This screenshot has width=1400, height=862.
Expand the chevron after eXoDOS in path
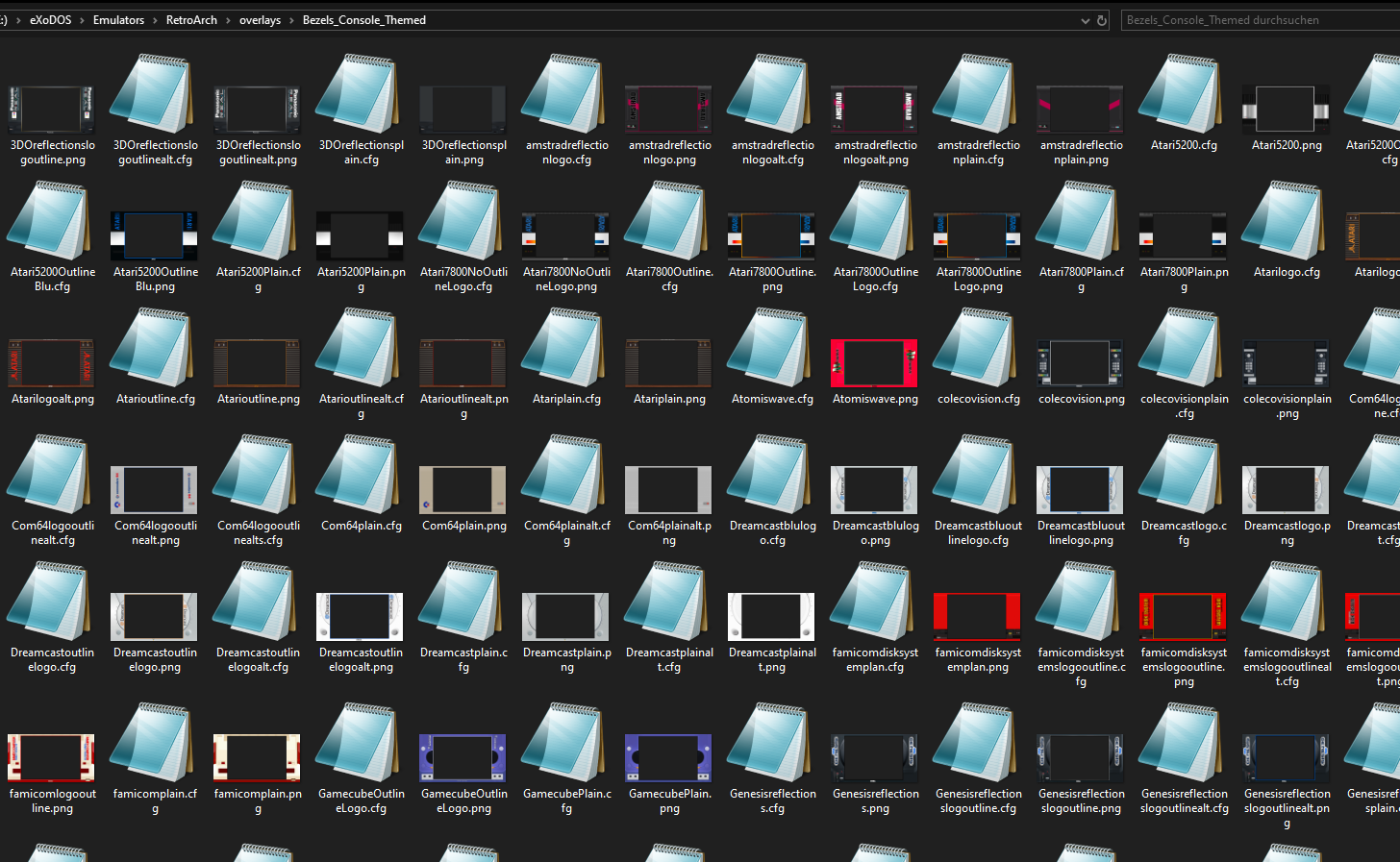click(x=82, y=20)
